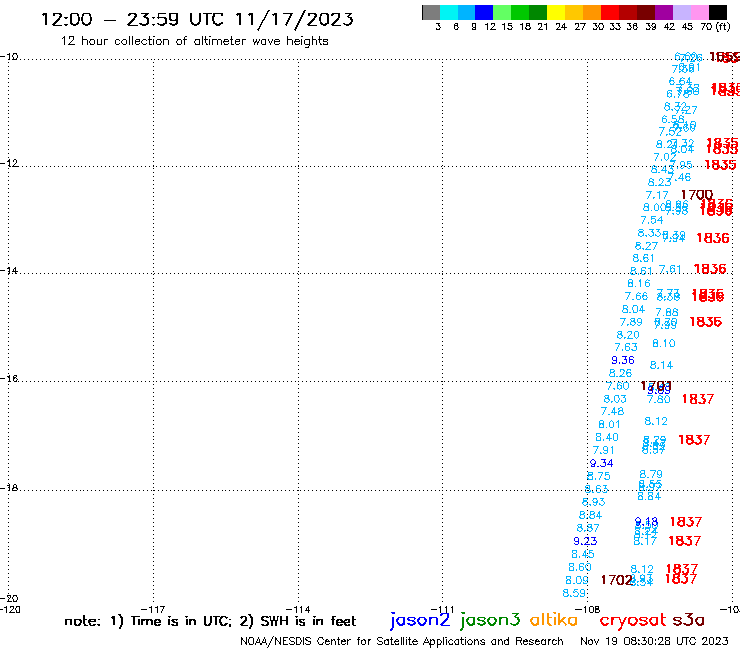This screenshot has width=740, height=650.
Task: Click the orange legend swatch left of red
Action: pyautogui.click(x=592, y=12)
